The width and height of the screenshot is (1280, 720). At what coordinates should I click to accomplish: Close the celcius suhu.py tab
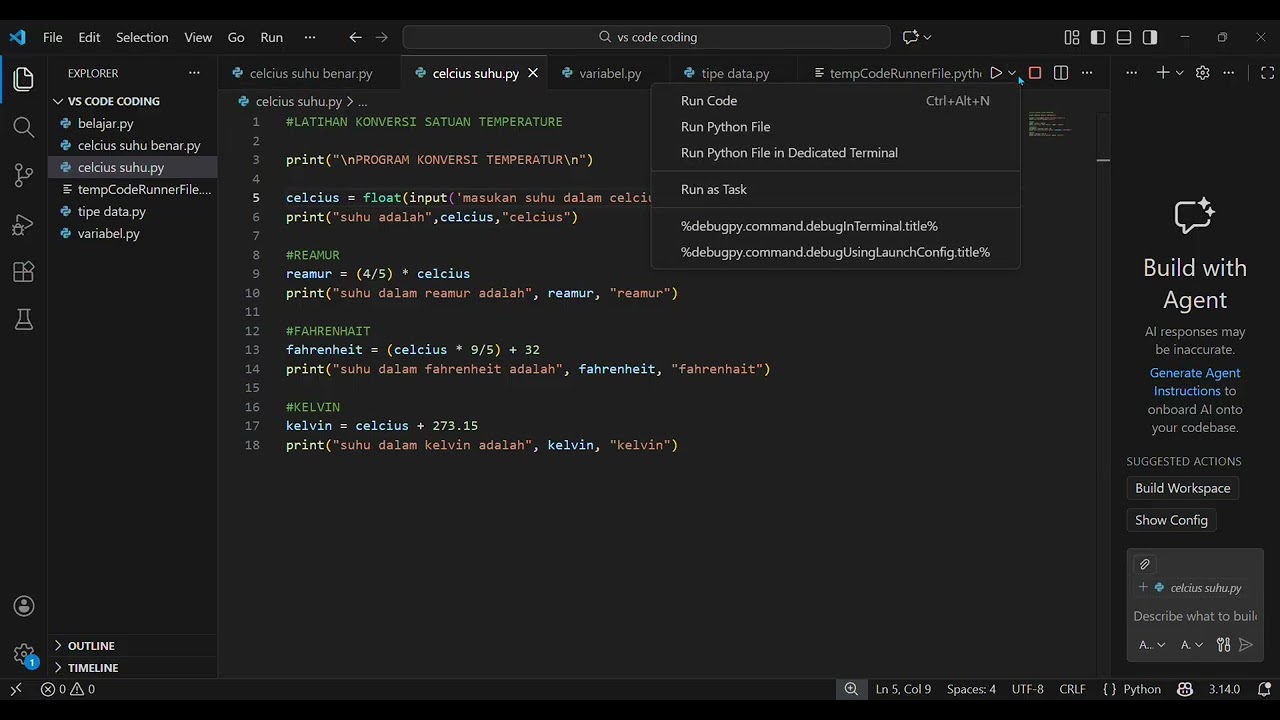coord(533,73)
